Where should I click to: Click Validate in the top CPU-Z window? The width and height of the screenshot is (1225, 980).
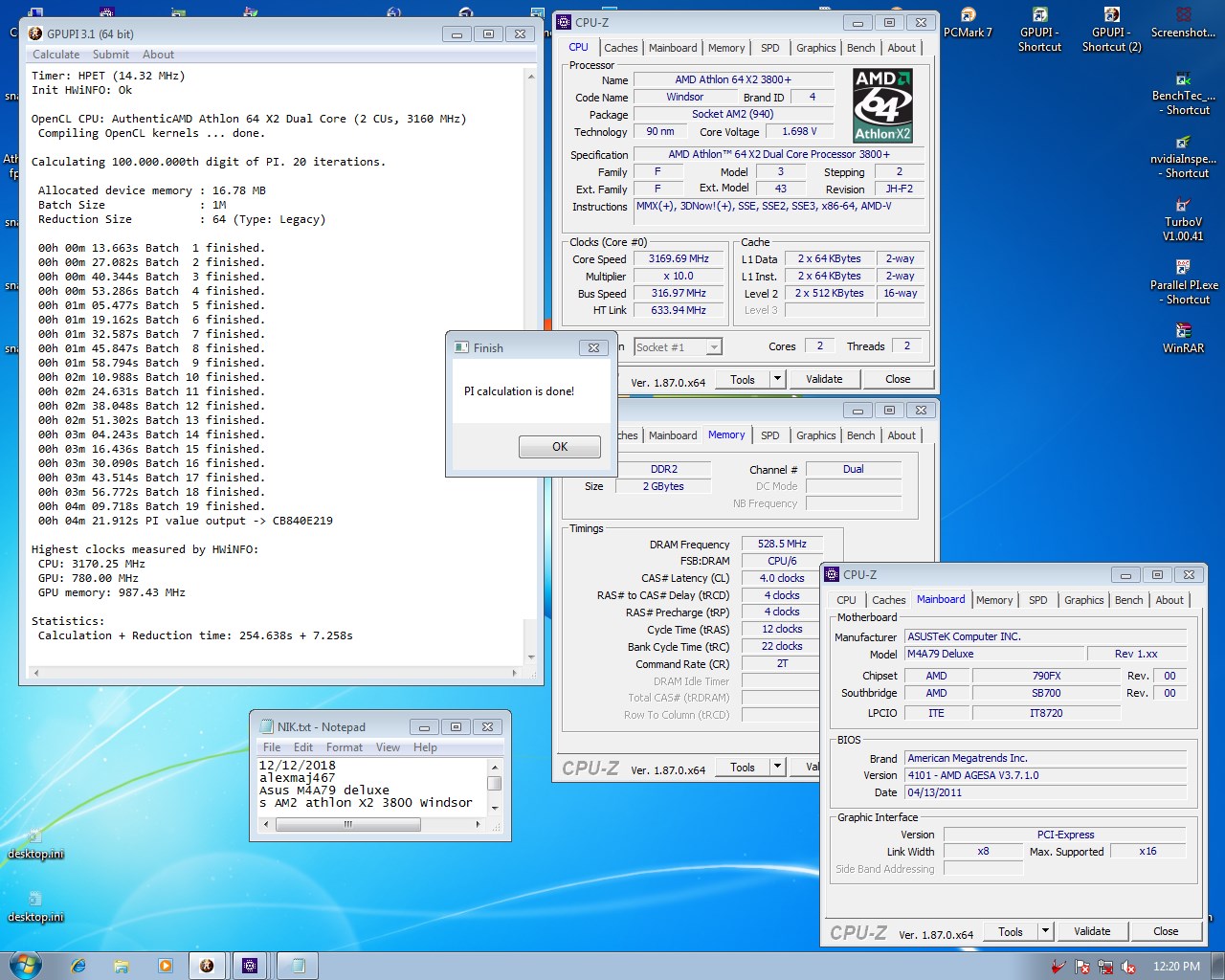click(x=824, y=379)
